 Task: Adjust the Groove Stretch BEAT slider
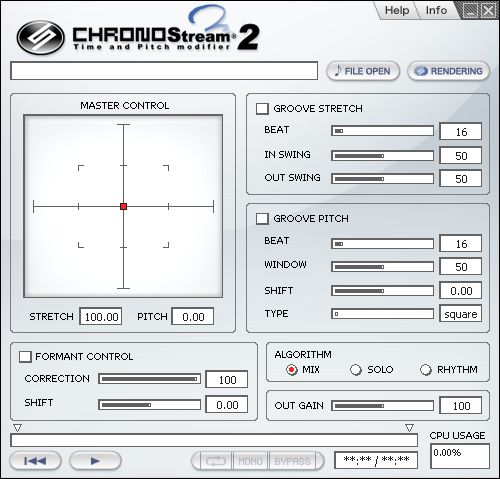(382, 131)
